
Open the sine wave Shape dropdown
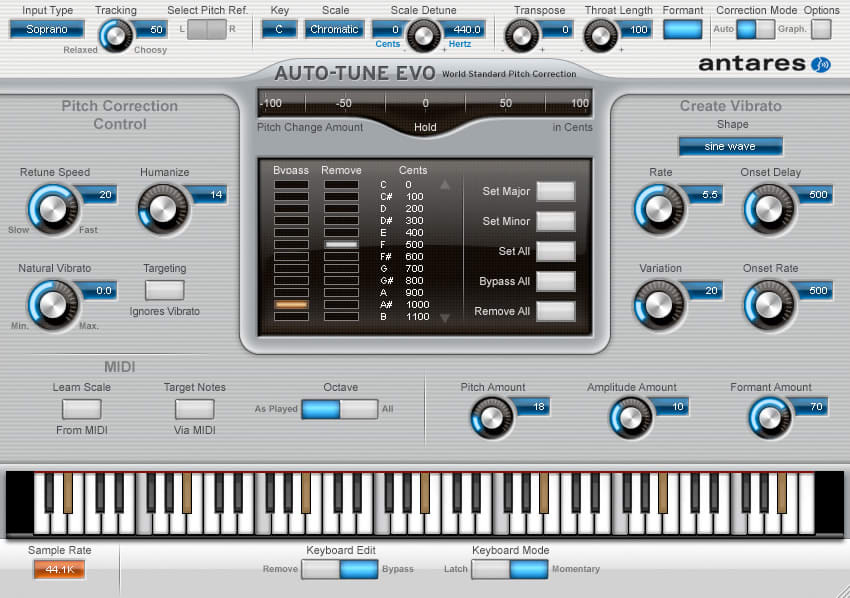click(x=730, y=146)
